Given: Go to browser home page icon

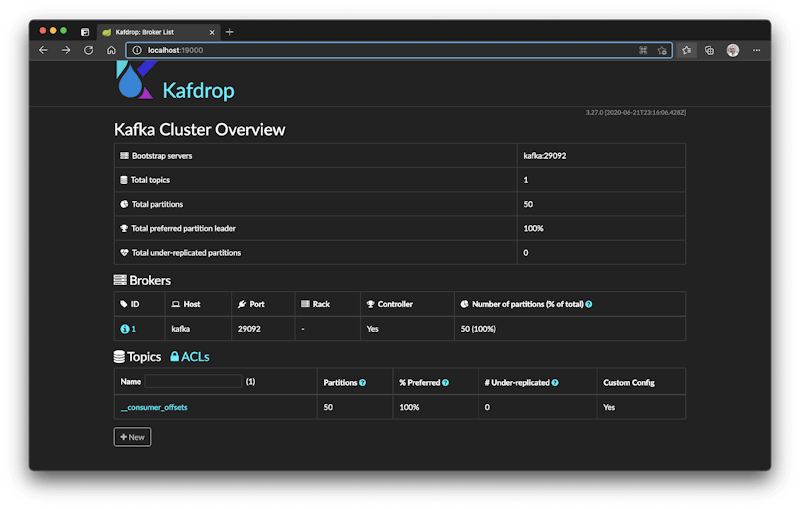Looking at the screenshot, I should pyautogui.click(x=111, y=50).
